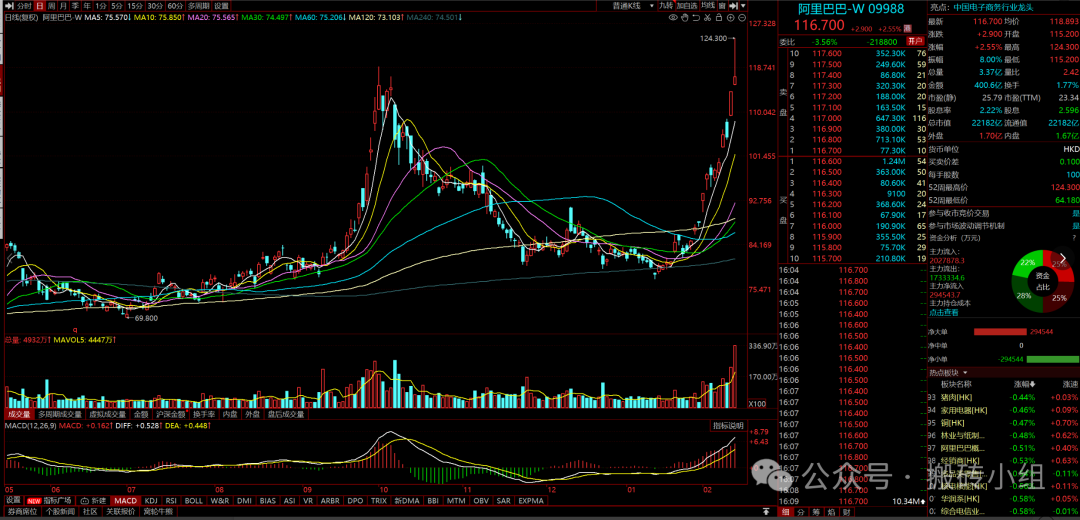Select the 季 quarterly period tab
The image size is (1080, 520).
[x=74, y=6]
